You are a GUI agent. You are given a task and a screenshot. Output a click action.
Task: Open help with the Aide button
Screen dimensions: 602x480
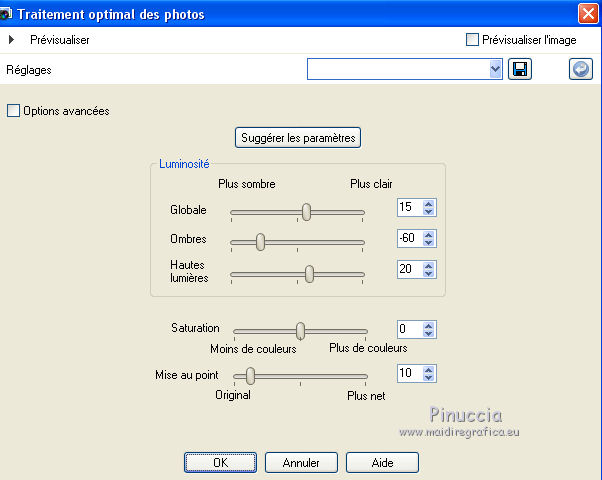pos(382,463)
